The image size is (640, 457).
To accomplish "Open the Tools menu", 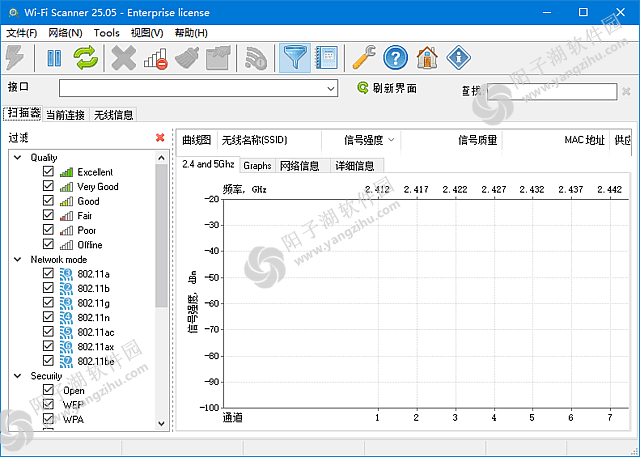I will tap(106, 33).
